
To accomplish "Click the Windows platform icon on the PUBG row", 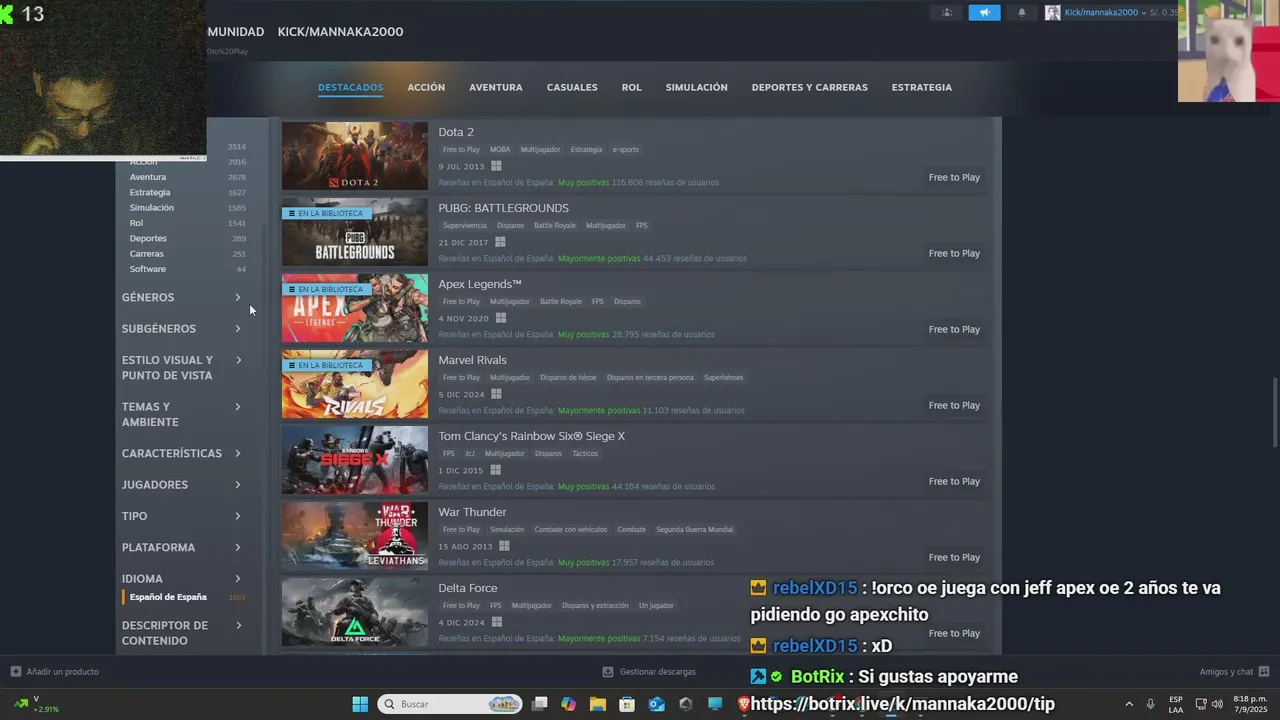I will 500,242.
